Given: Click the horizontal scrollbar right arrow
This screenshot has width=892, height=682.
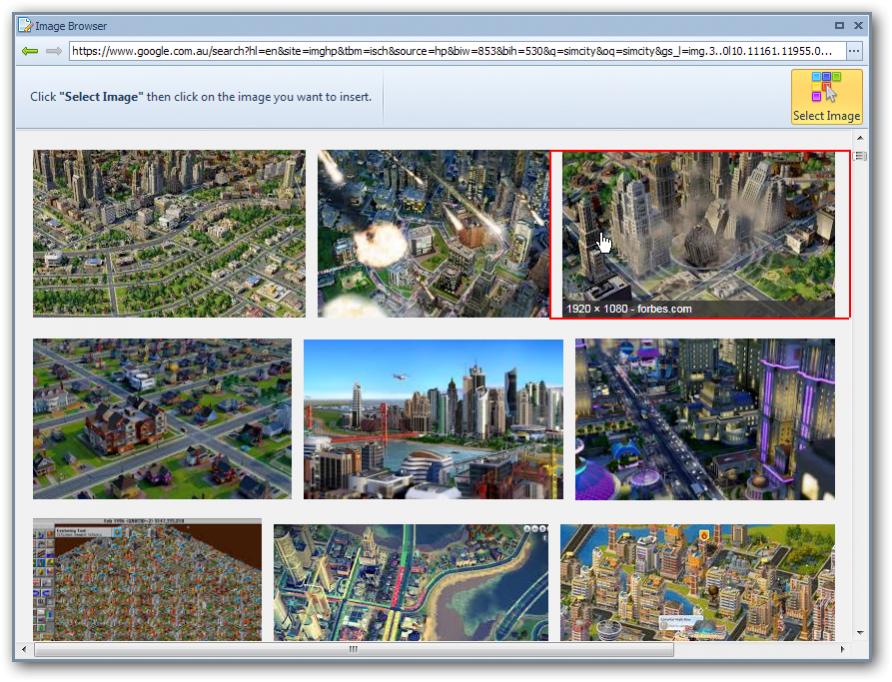Looking at the screenshot, I should 843,649.
